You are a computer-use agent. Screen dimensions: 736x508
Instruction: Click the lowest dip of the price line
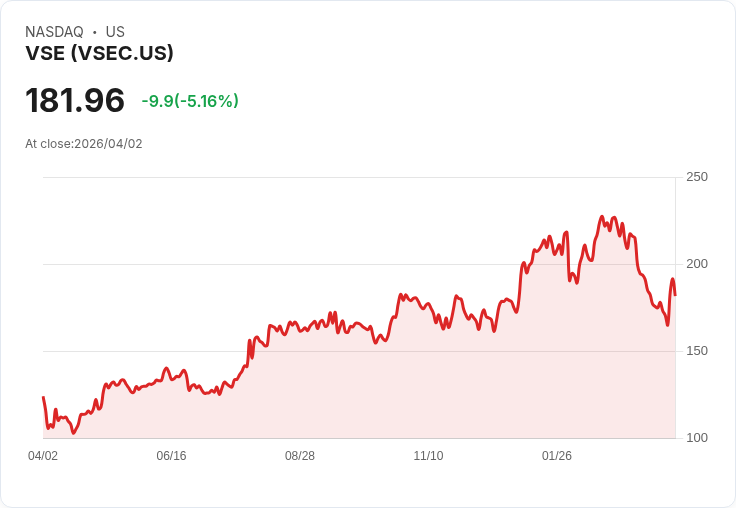tap(73, 433)
